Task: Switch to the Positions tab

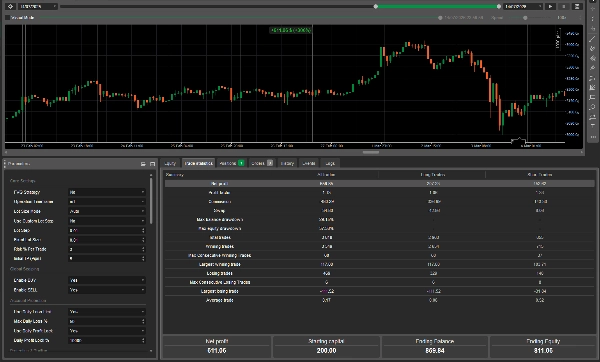Action: click(x=232, y=163)
